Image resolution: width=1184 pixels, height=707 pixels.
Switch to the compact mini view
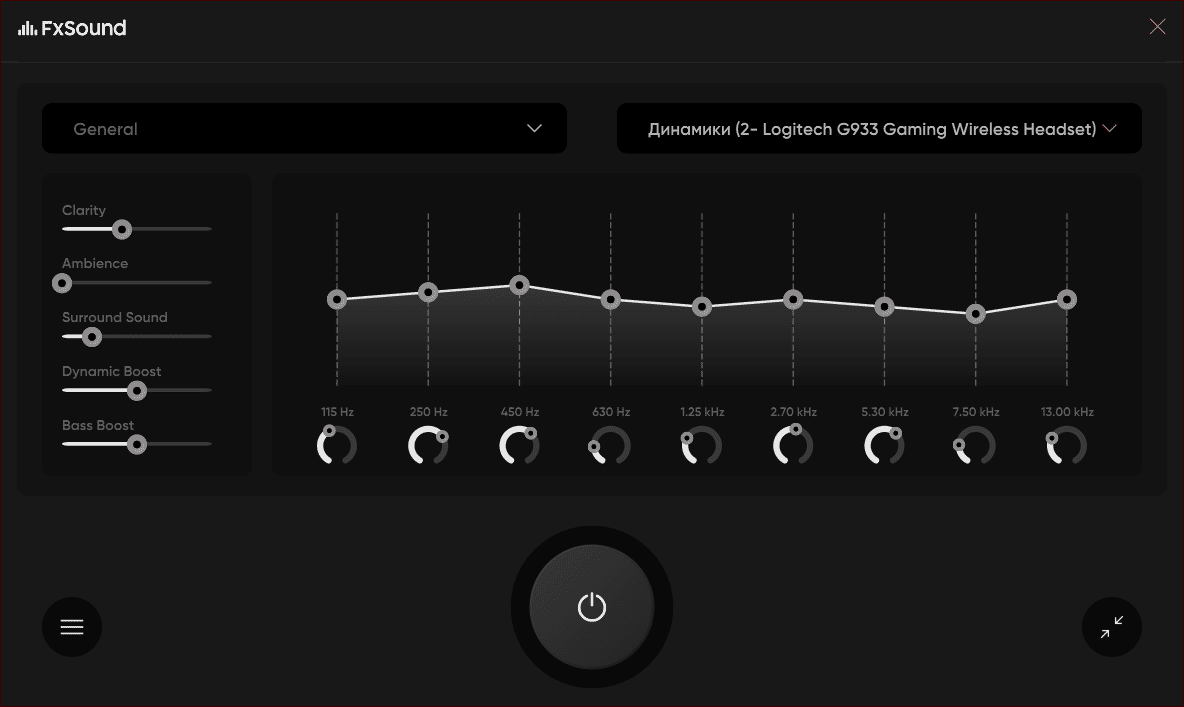point(1111,627)
